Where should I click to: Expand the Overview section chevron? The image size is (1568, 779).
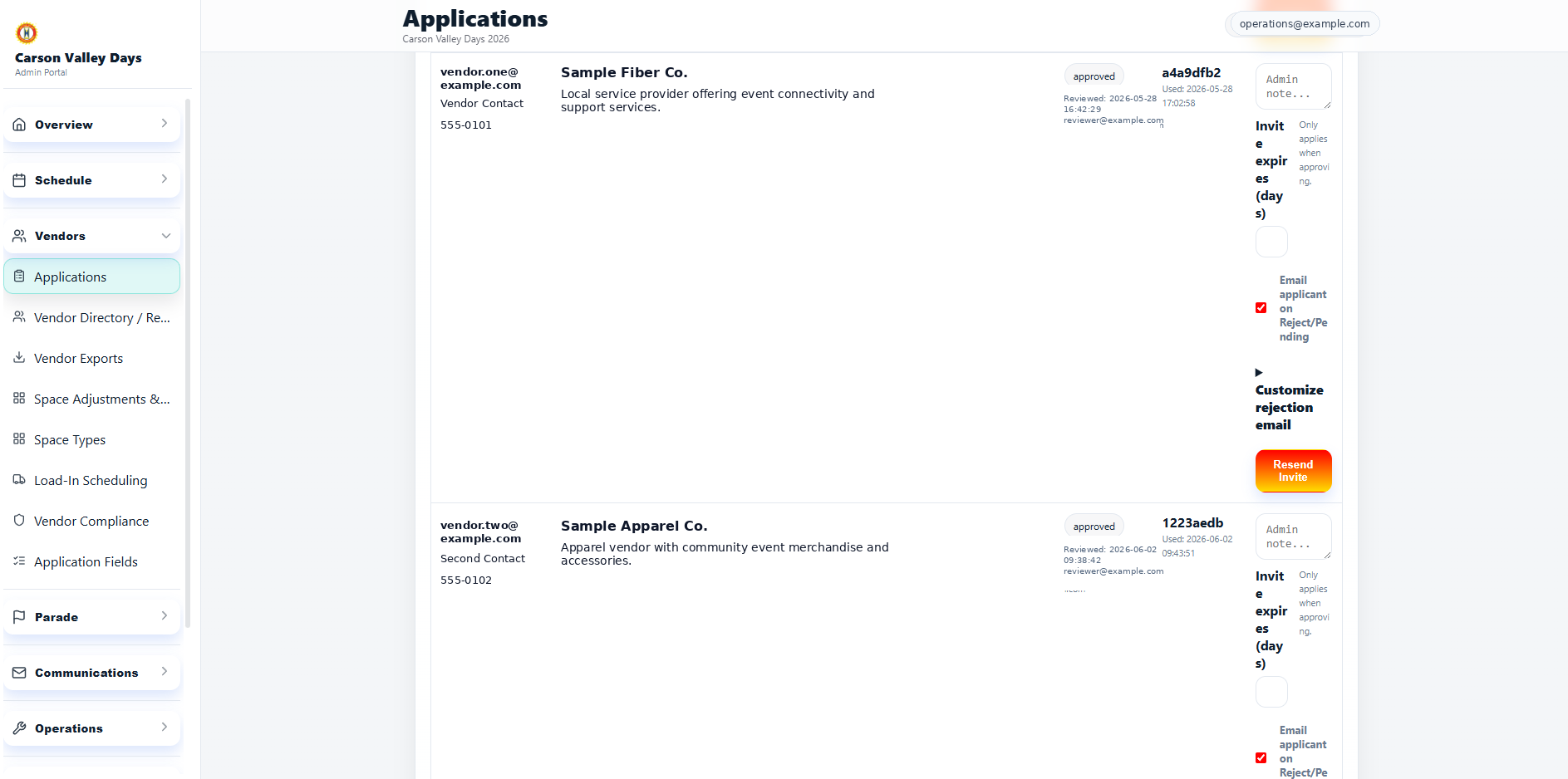[165, 123]
